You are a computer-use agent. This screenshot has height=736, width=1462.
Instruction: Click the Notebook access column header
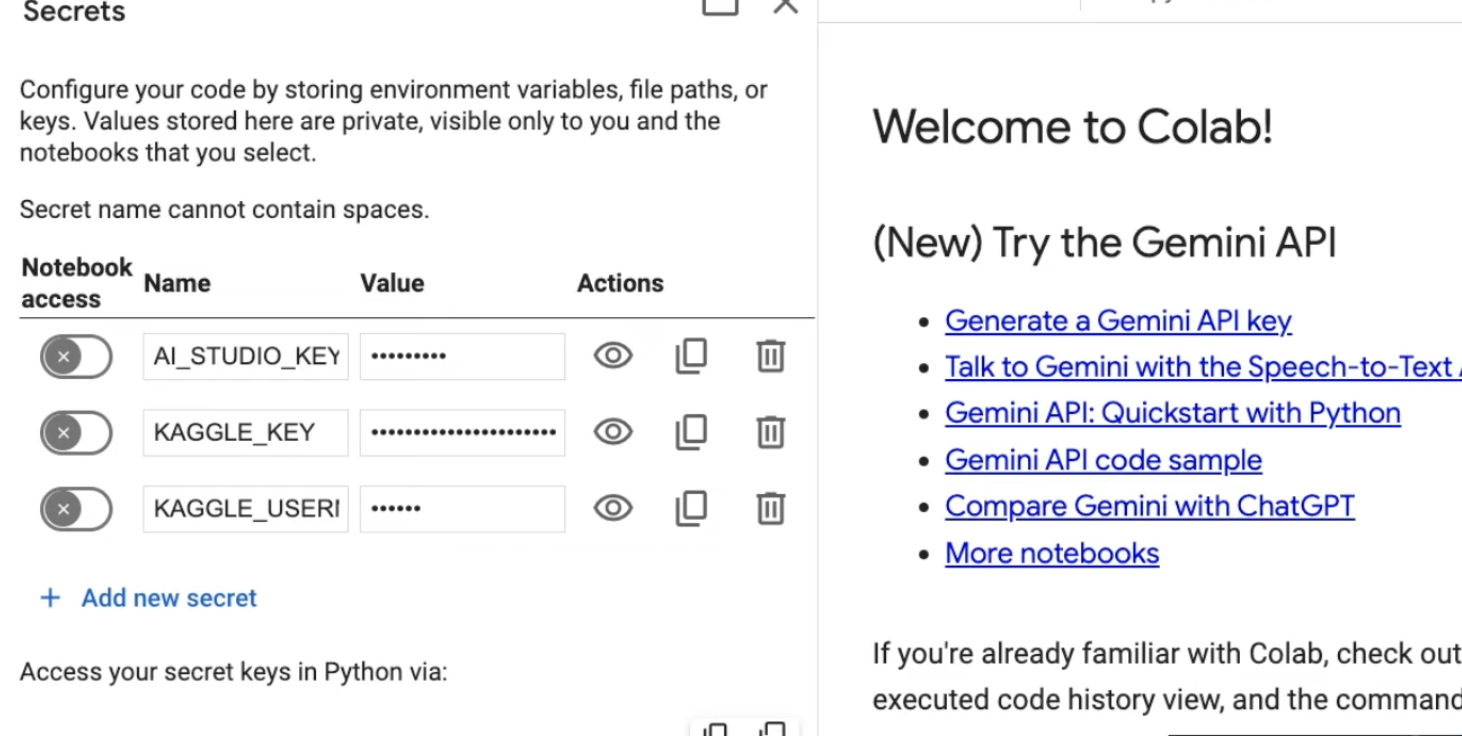77,283
